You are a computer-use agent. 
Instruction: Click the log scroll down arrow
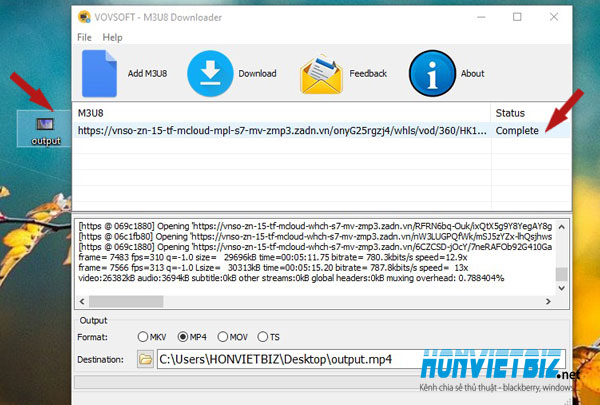tap(561, 288)
